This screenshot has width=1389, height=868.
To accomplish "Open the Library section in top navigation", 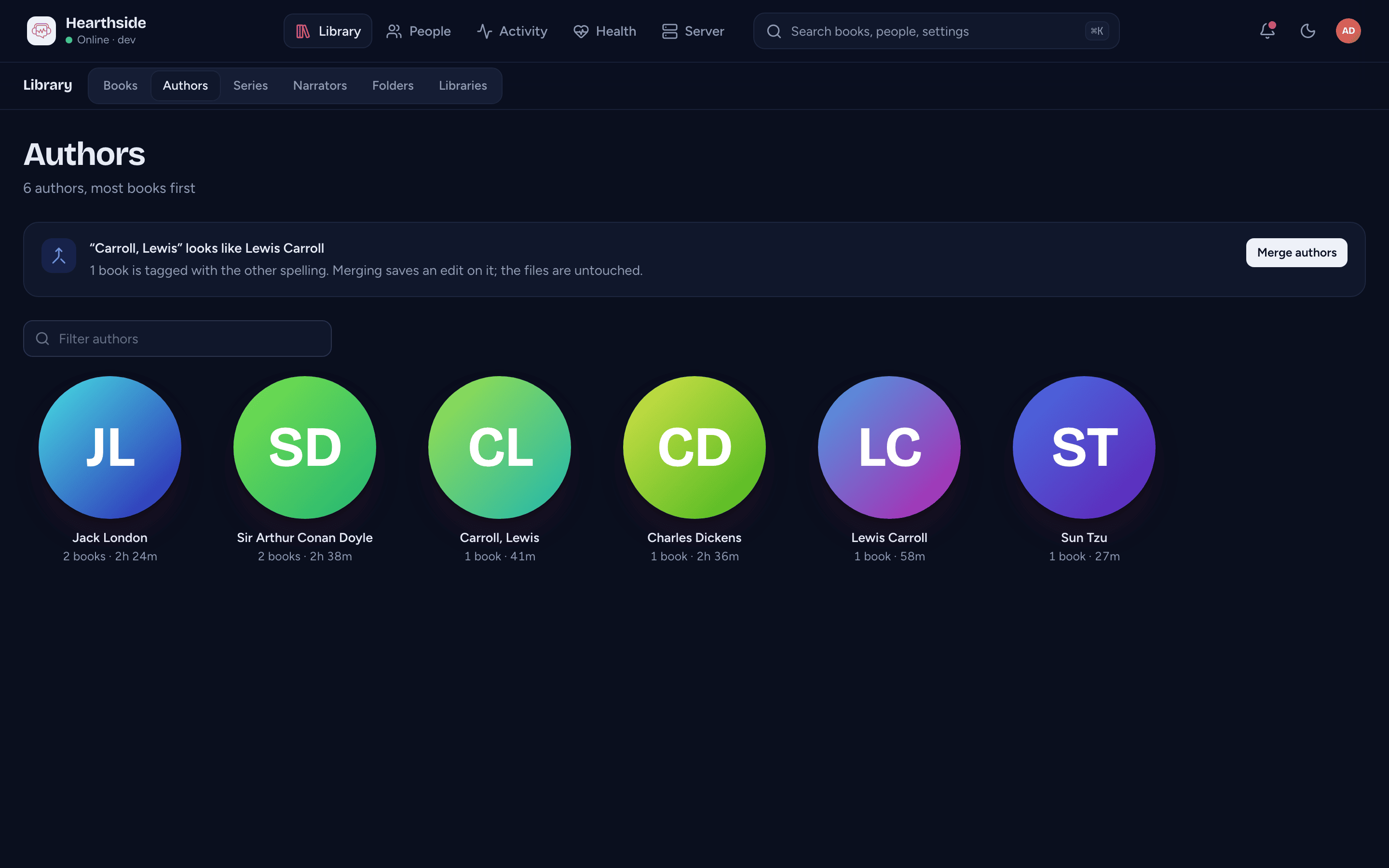I will point(328,31).
